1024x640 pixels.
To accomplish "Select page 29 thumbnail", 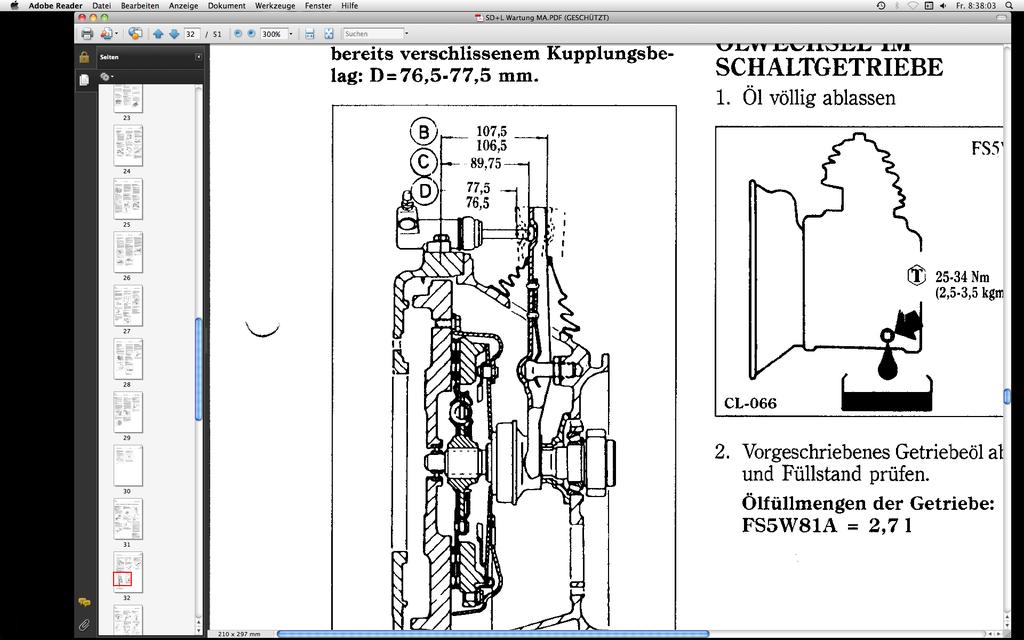I will tap(128, 412).
